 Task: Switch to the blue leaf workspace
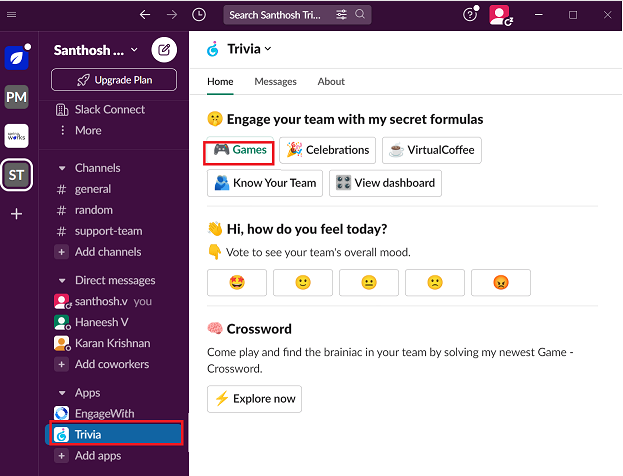[x=17, y=58]
